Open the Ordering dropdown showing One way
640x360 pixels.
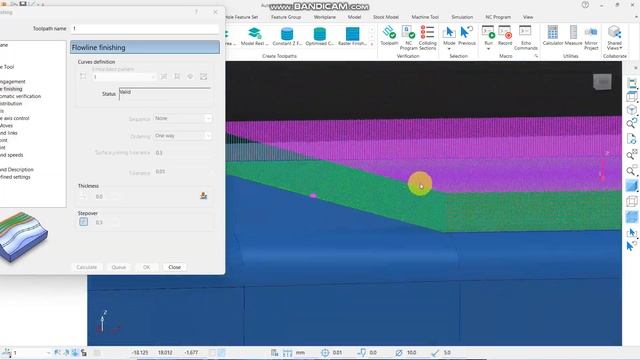pyautogui.click(x=183, y=136)
